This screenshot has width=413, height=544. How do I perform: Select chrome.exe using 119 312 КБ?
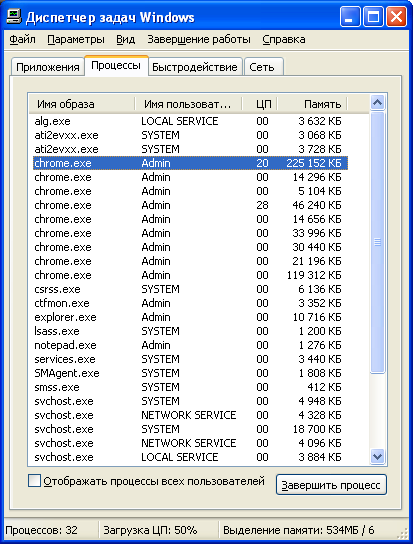click(190, 275)
